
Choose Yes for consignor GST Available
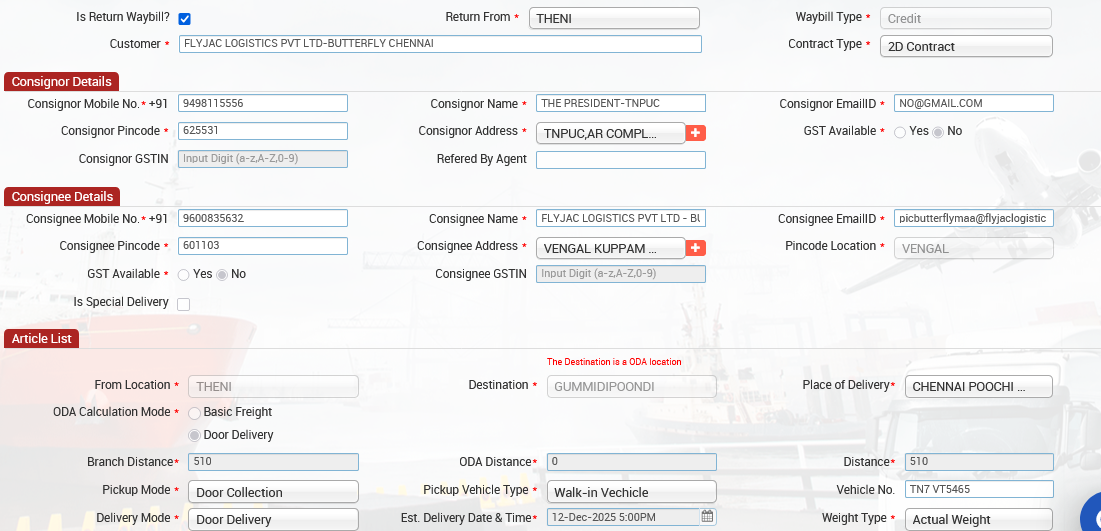(900, 132)
